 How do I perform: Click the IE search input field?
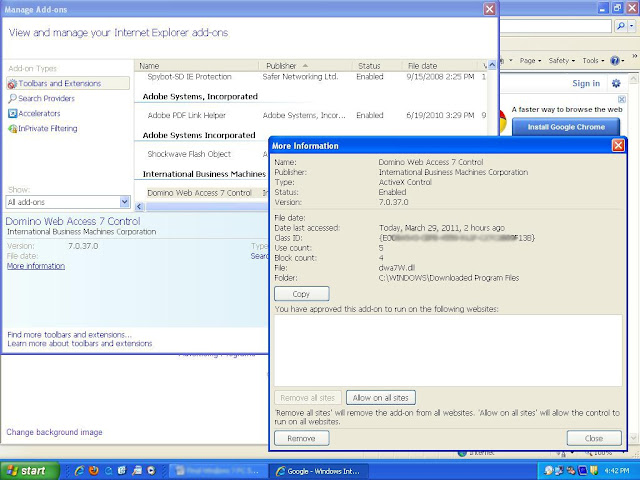coord(556,26)
